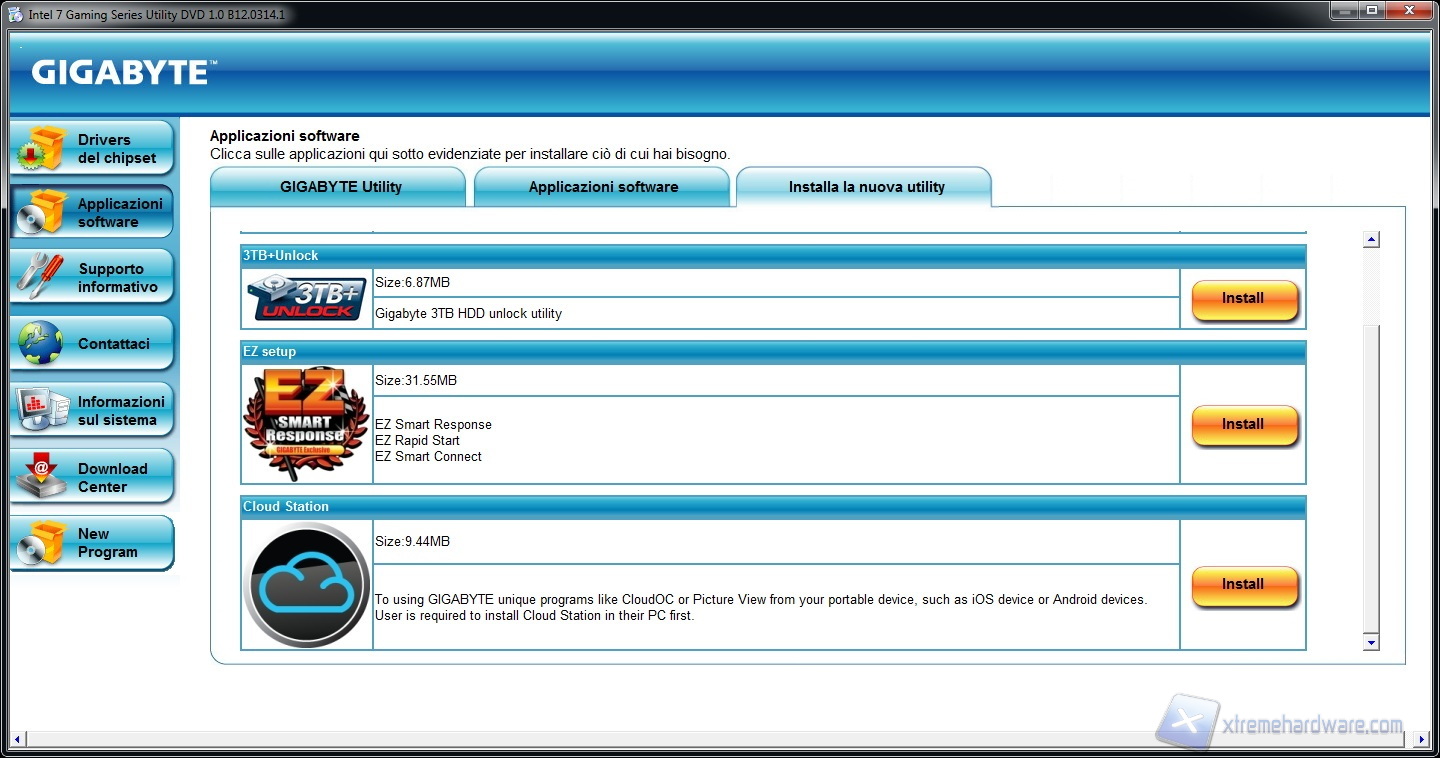The height and width of the screenshot is (758, 1440).
Task: Install the 3TB+ Unlock utility
Action: (1244, 299)
